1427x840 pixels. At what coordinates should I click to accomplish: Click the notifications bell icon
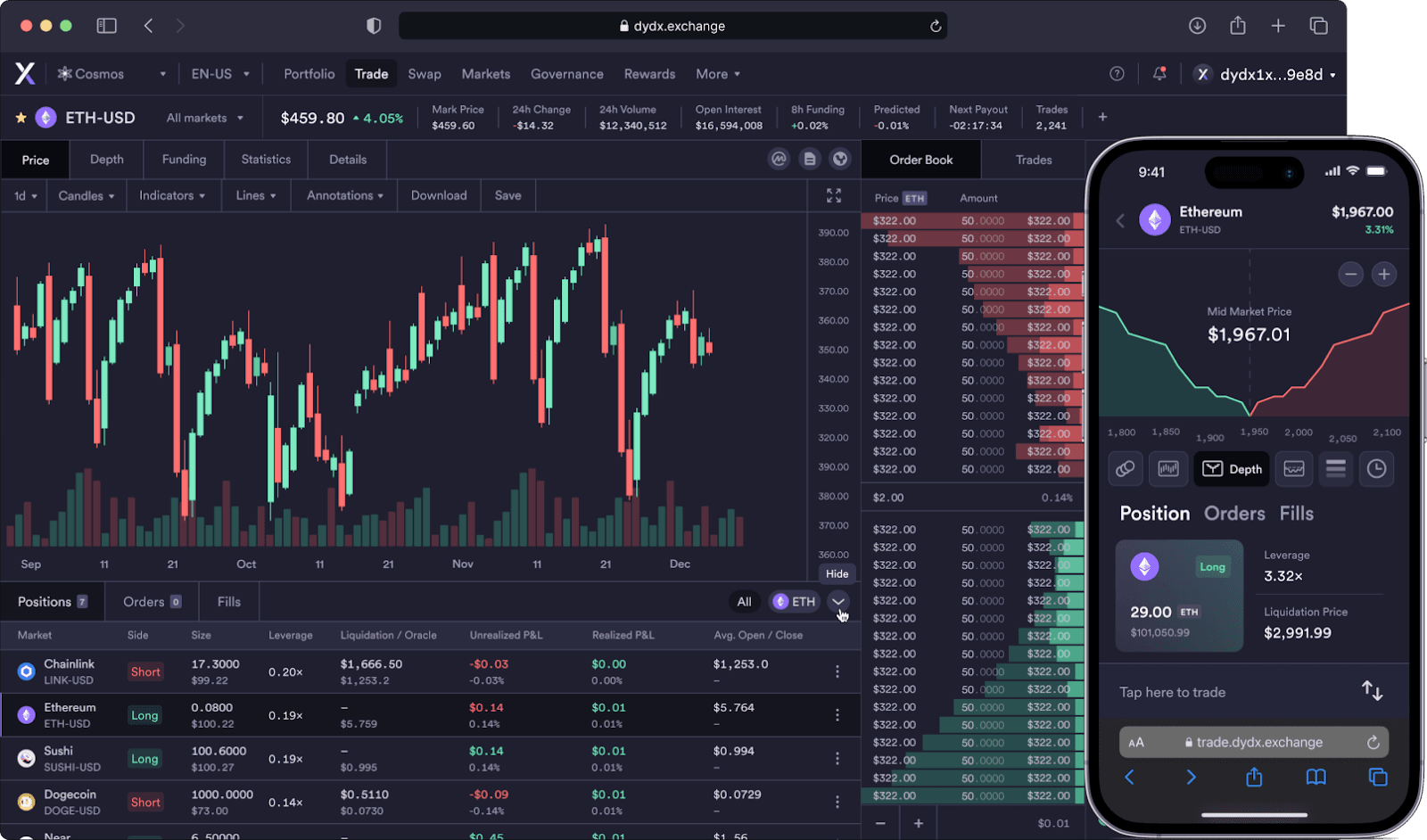click(1159, 73)
